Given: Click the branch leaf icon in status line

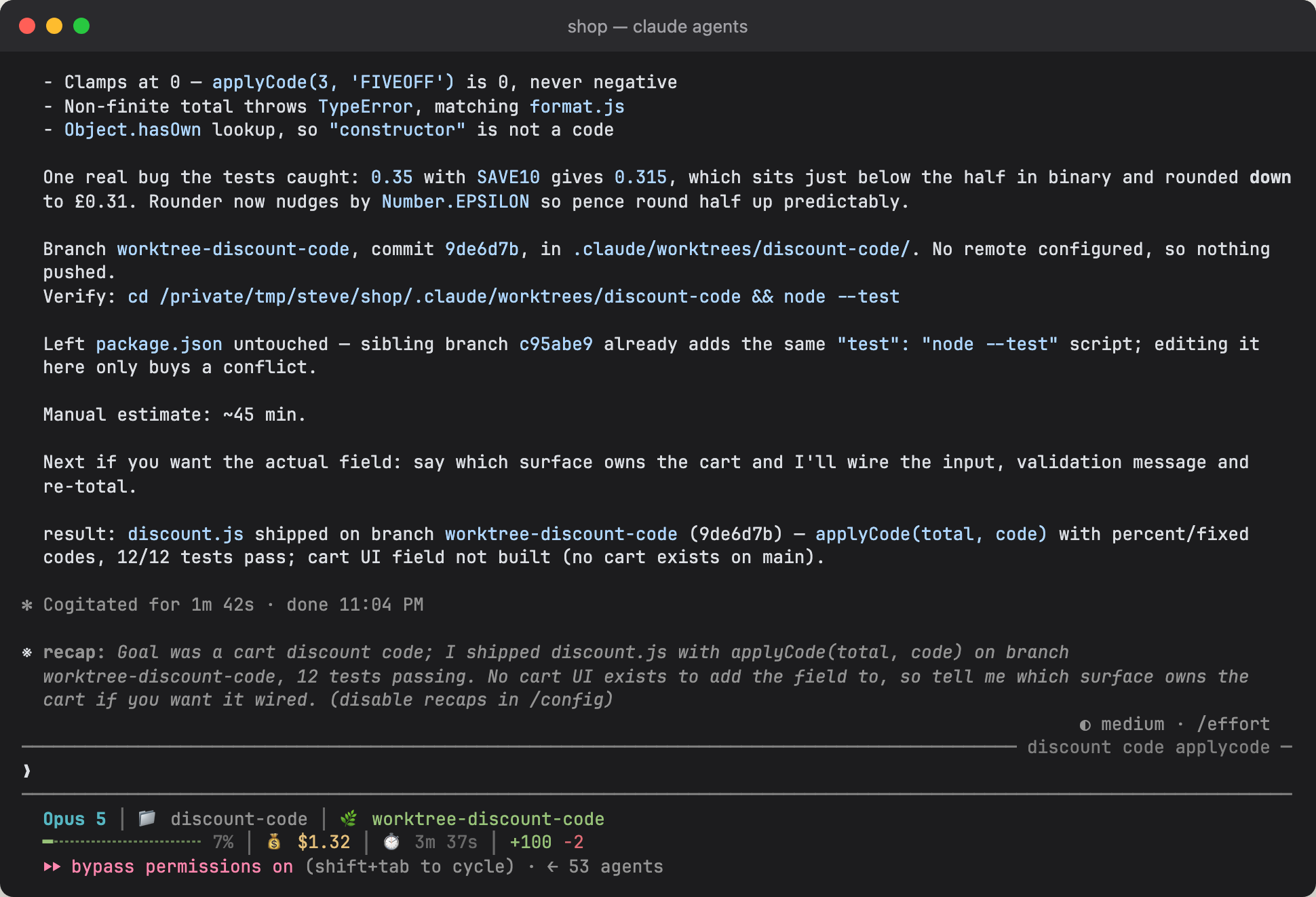Looking at the screenshot, I should point(349,818).
